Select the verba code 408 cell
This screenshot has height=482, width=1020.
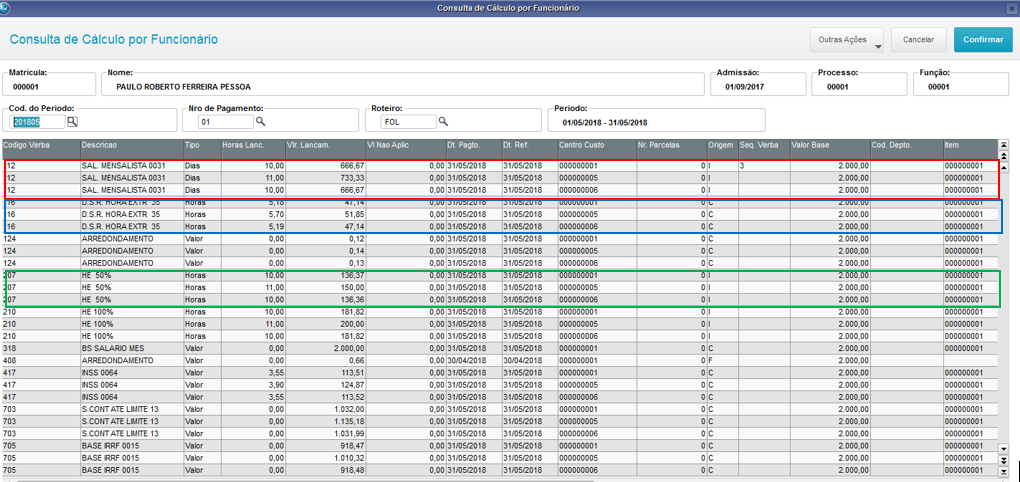41,360
